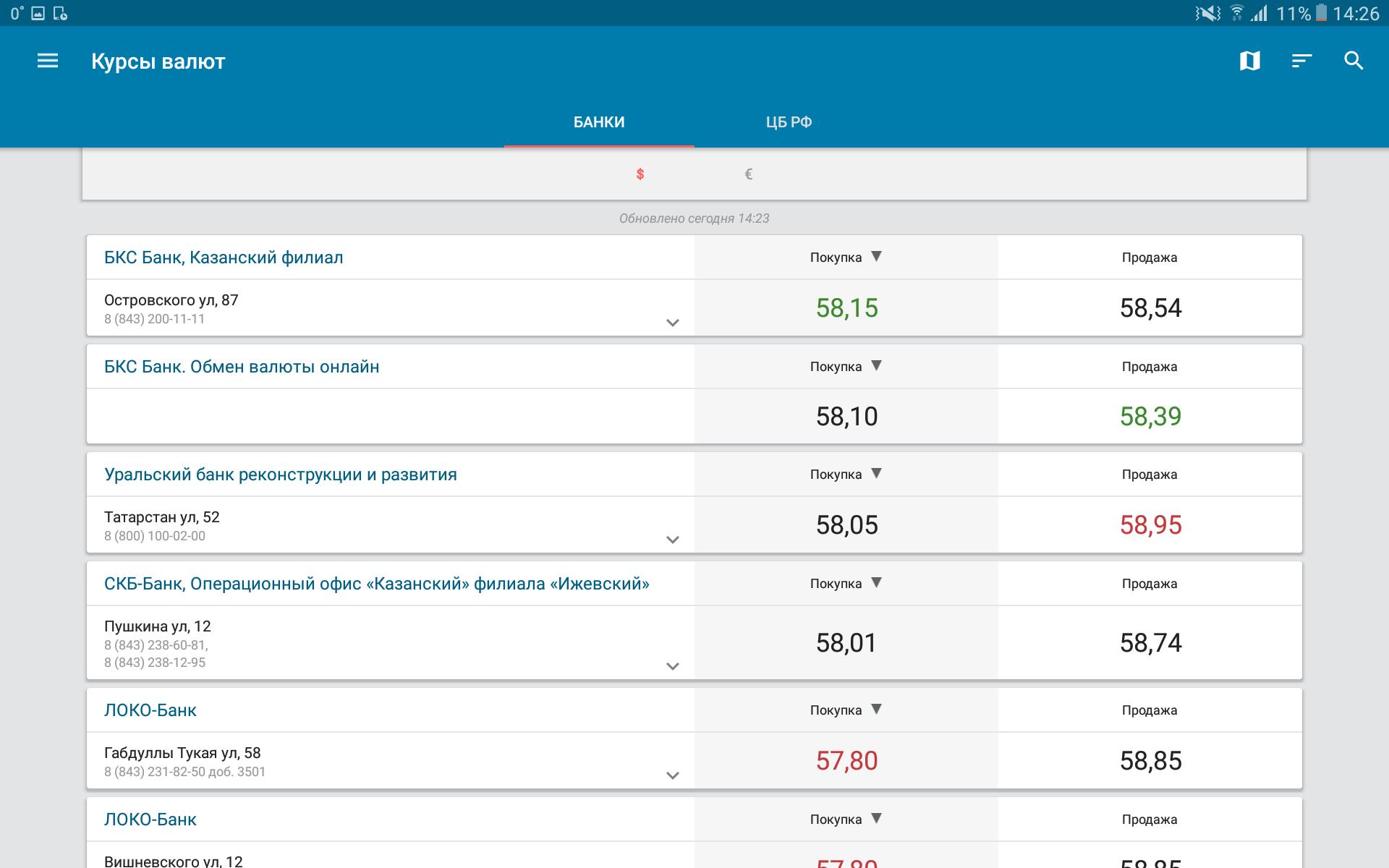Tap the 58,85 rate for Габдуллы Тукая
This screenshot has height=868, width=1389.
click(x=1150, y=761)
